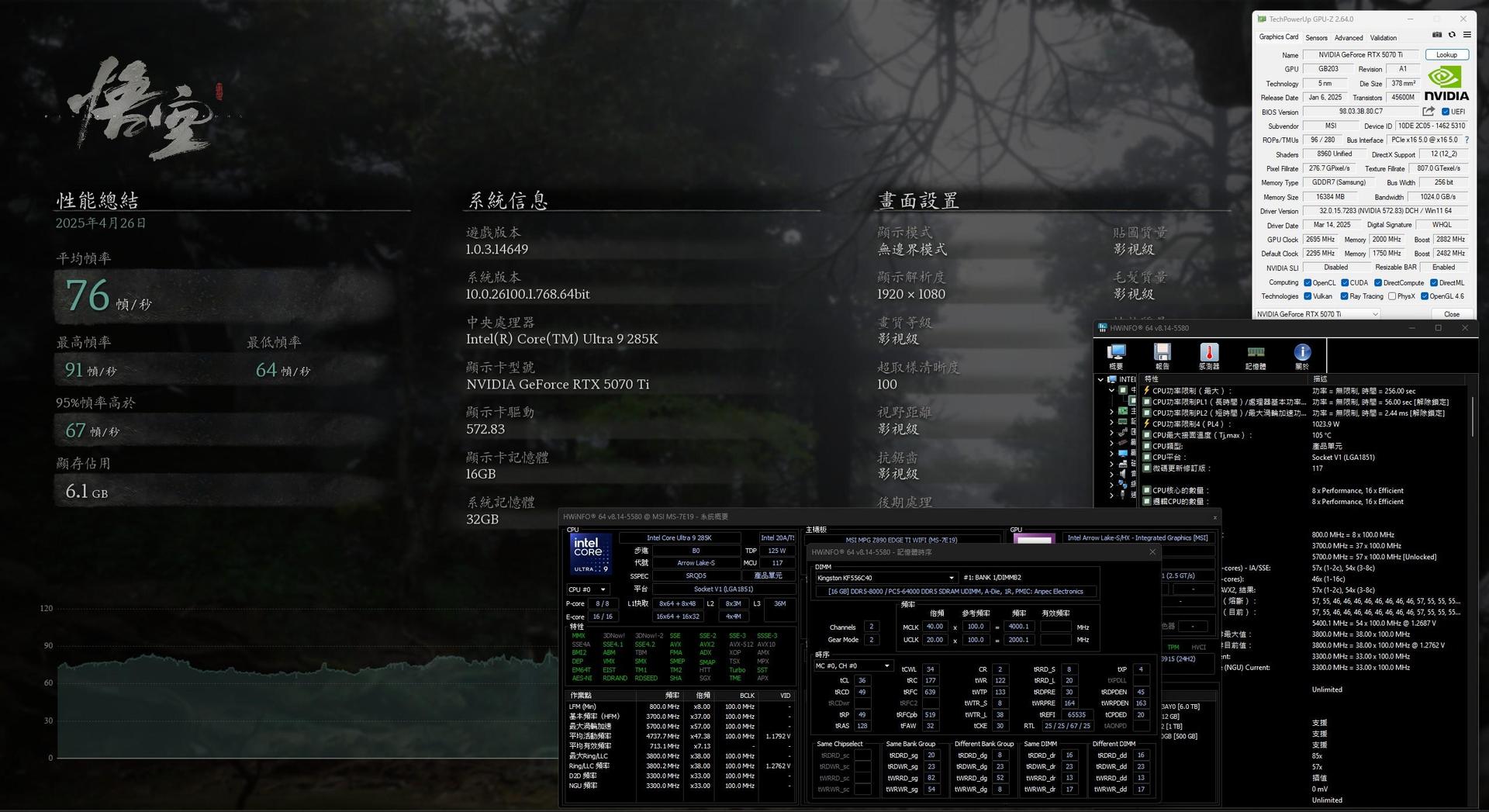The image size is (1489, 812).
Task: Click the HWiNFO title bar app icon
Action: [x=1102, y=328]
